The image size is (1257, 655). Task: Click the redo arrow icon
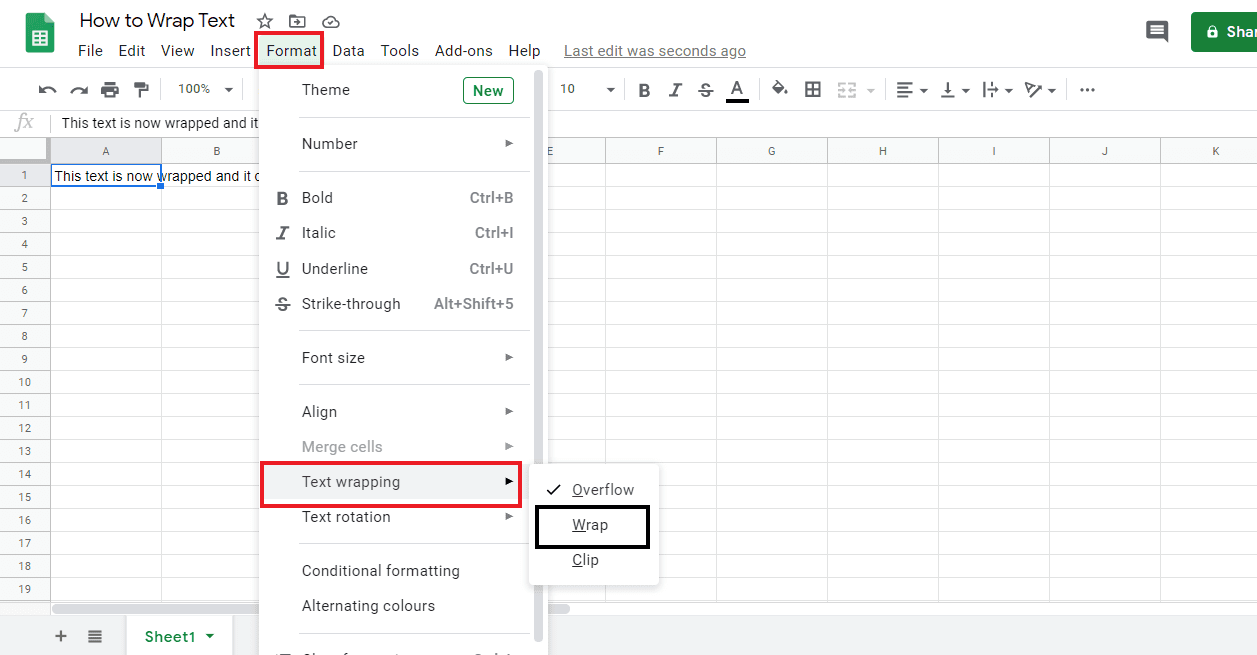click(x=79, y=90)
